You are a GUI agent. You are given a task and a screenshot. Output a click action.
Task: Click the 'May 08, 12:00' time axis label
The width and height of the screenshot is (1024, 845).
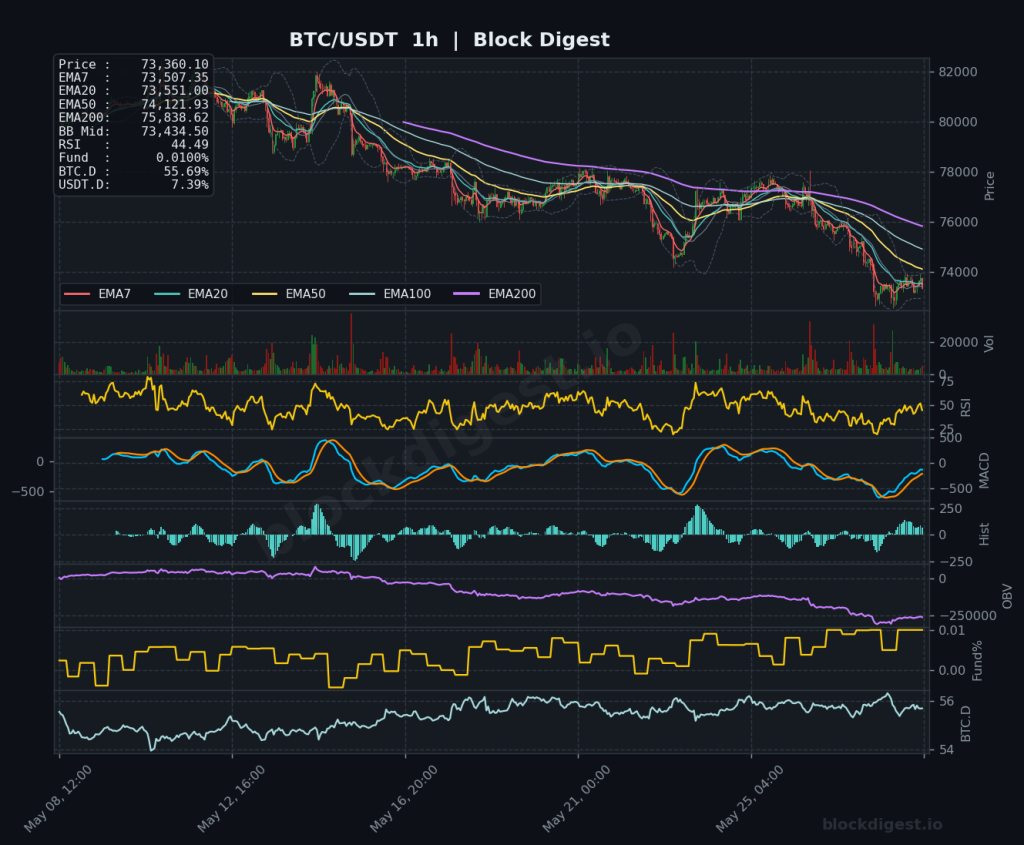pos(58,799)
